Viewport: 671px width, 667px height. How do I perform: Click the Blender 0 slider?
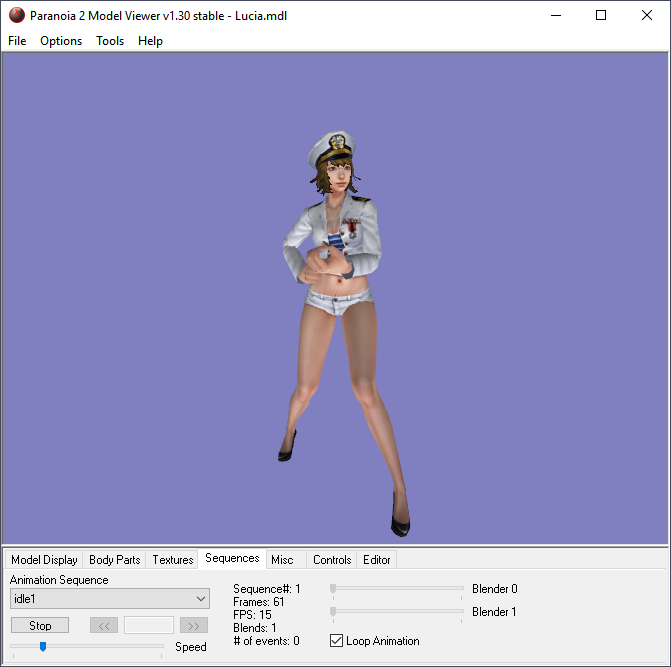click(x=397, y=589)
